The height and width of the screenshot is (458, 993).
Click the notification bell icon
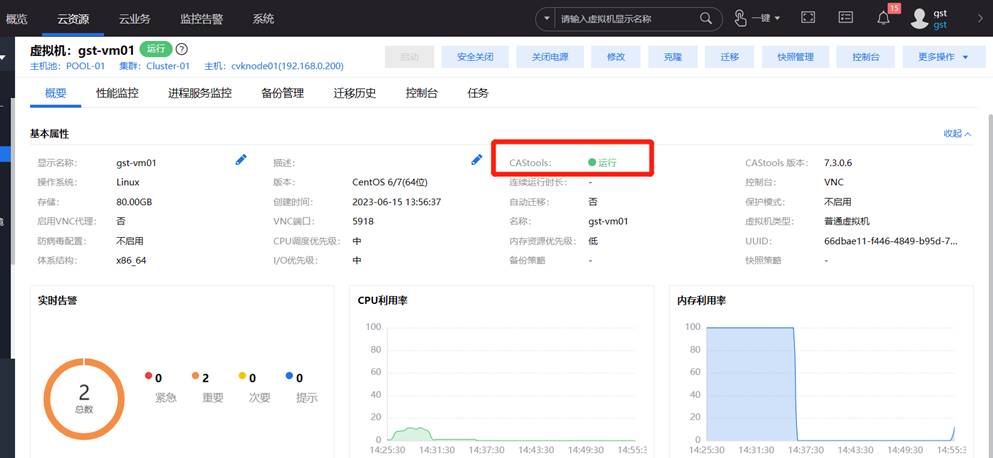click(883, 18)
